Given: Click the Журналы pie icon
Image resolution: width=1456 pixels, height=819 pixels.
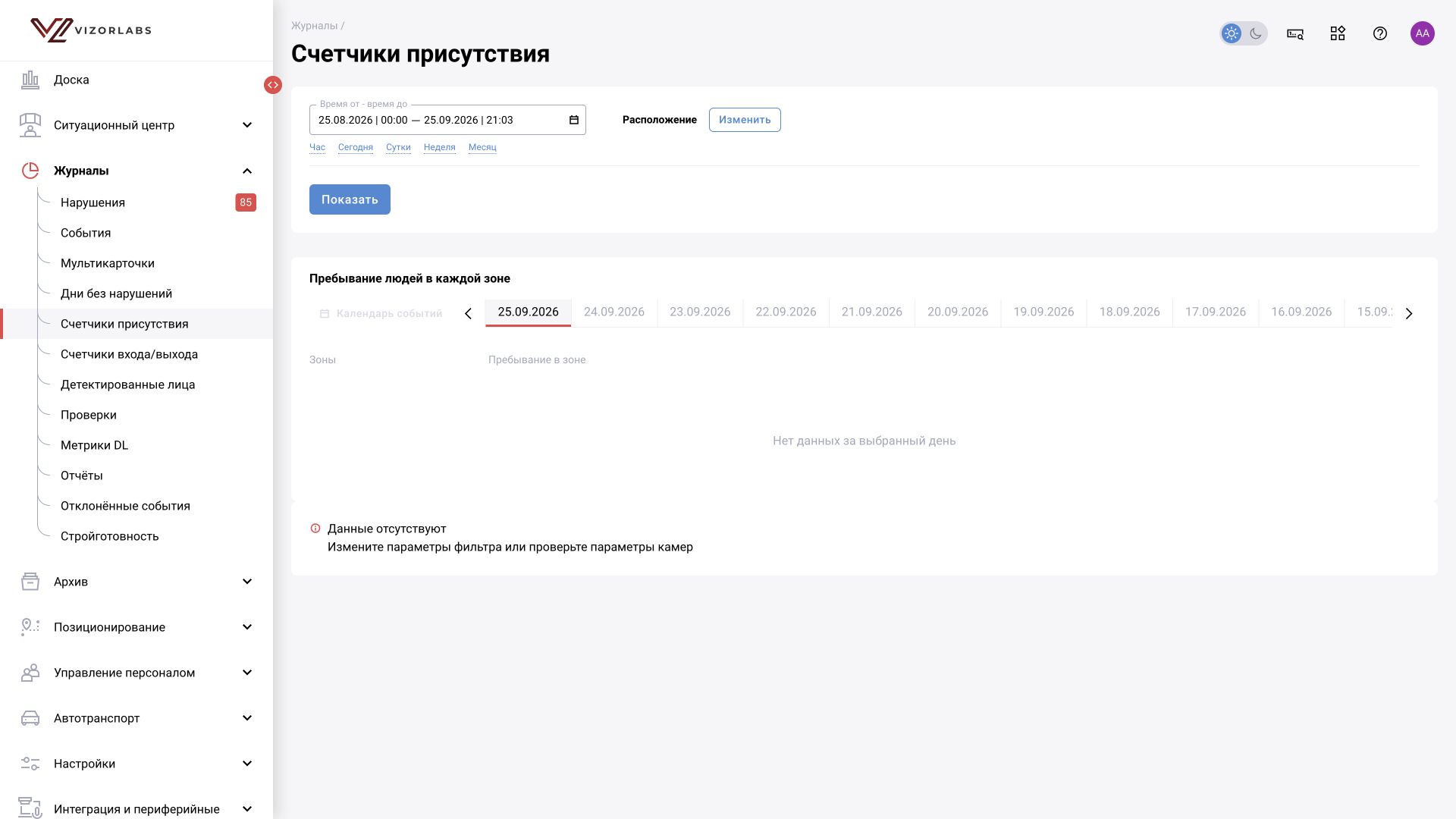Looking at the screenshot, I should (30, 171).
